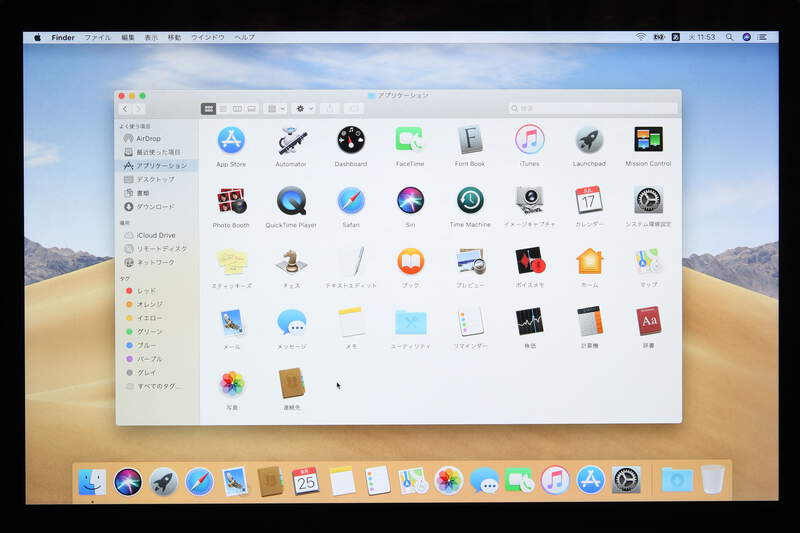
Task: Click the Edit Tags toolbar button
Action: click(x=354, y=109)
